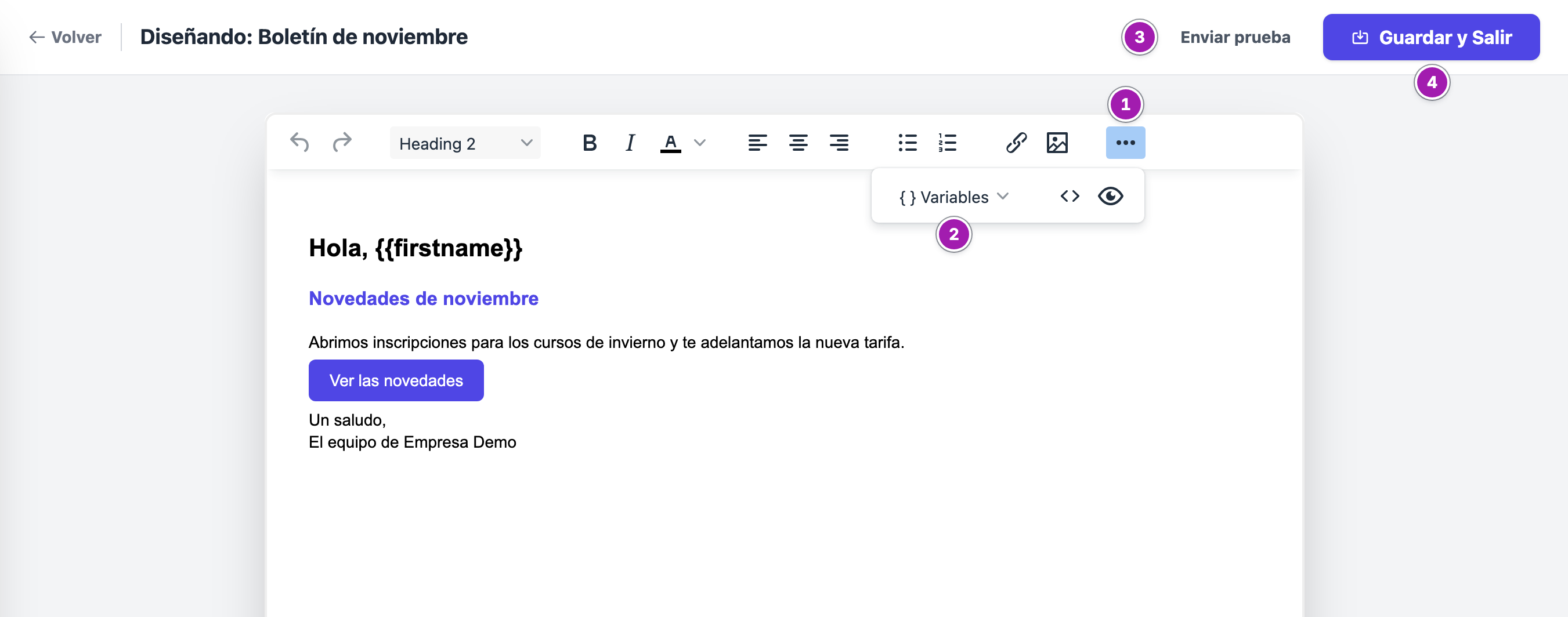Click the Ver las novedades button
The height and width of the screenshot is (617, 1568).
coord(396,380)
